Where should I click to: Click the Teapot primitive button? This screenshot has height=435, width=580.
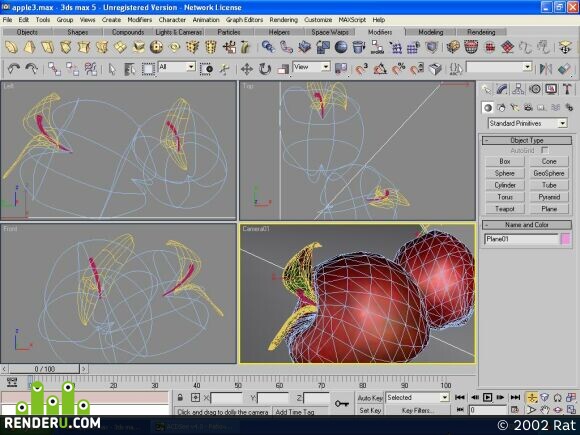tap(505, 209)
